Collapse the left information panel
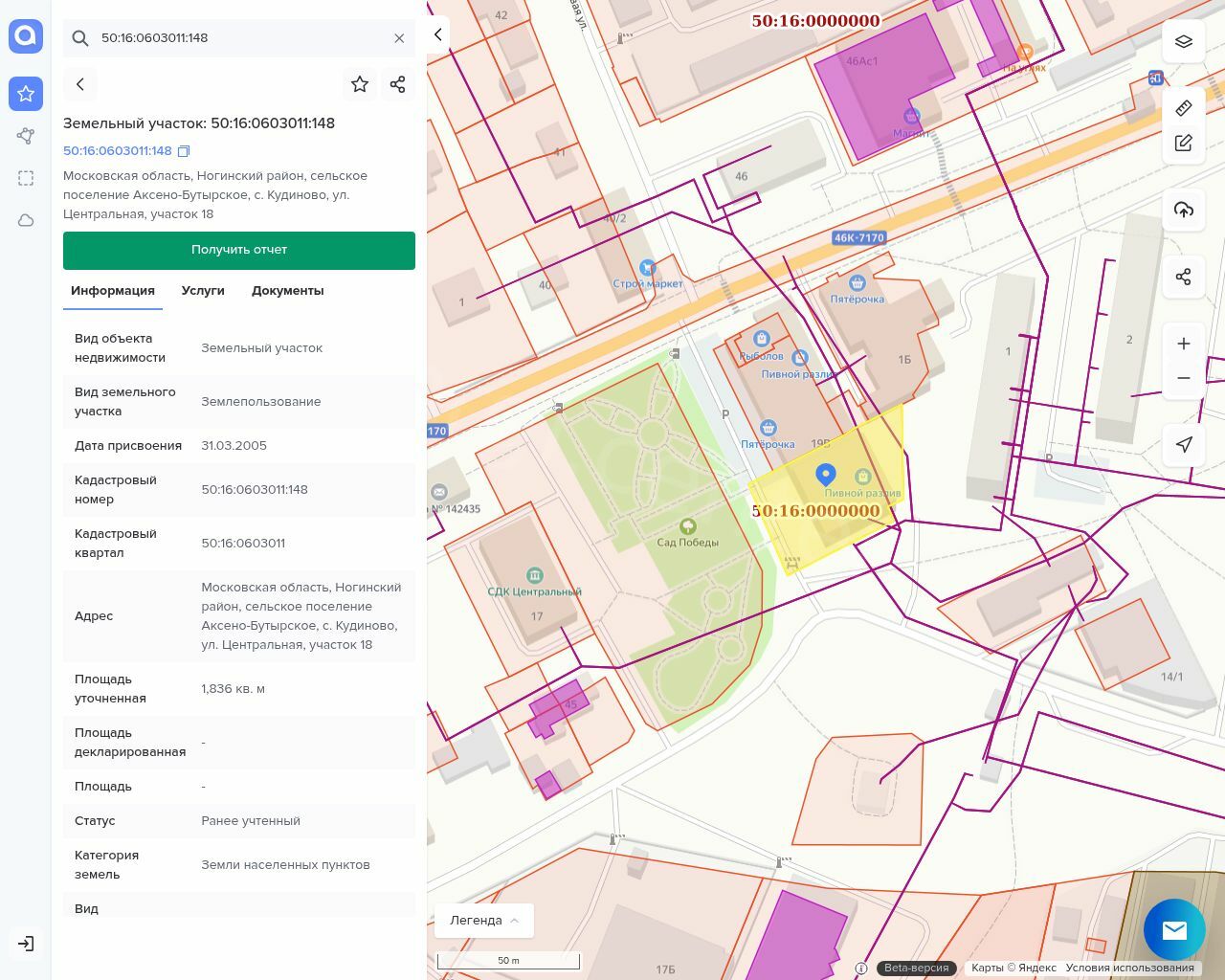 click(x=438, y=34)
